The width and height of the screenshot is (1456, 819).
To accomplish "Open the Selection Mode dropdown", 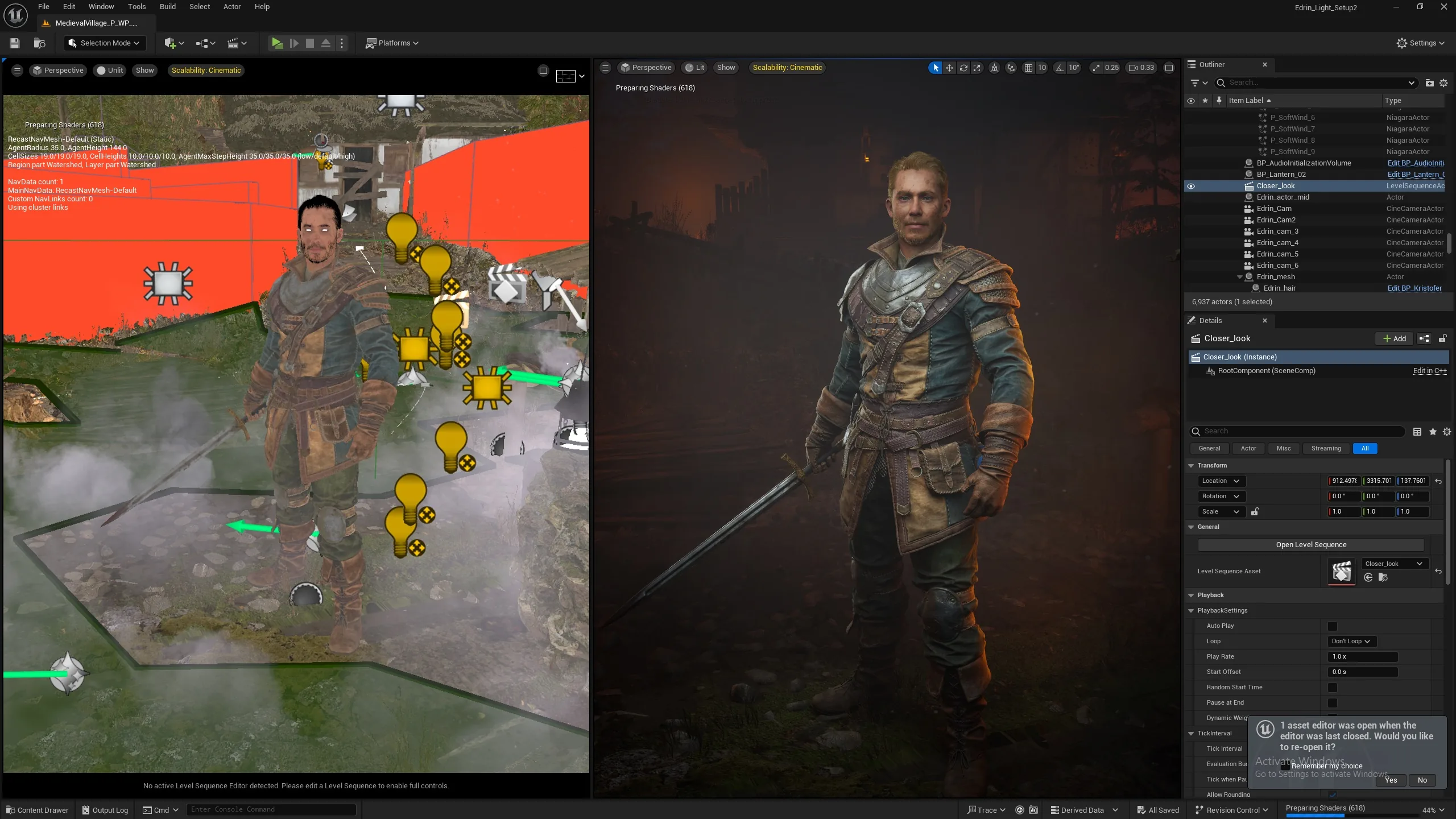I will click(104, 43).
